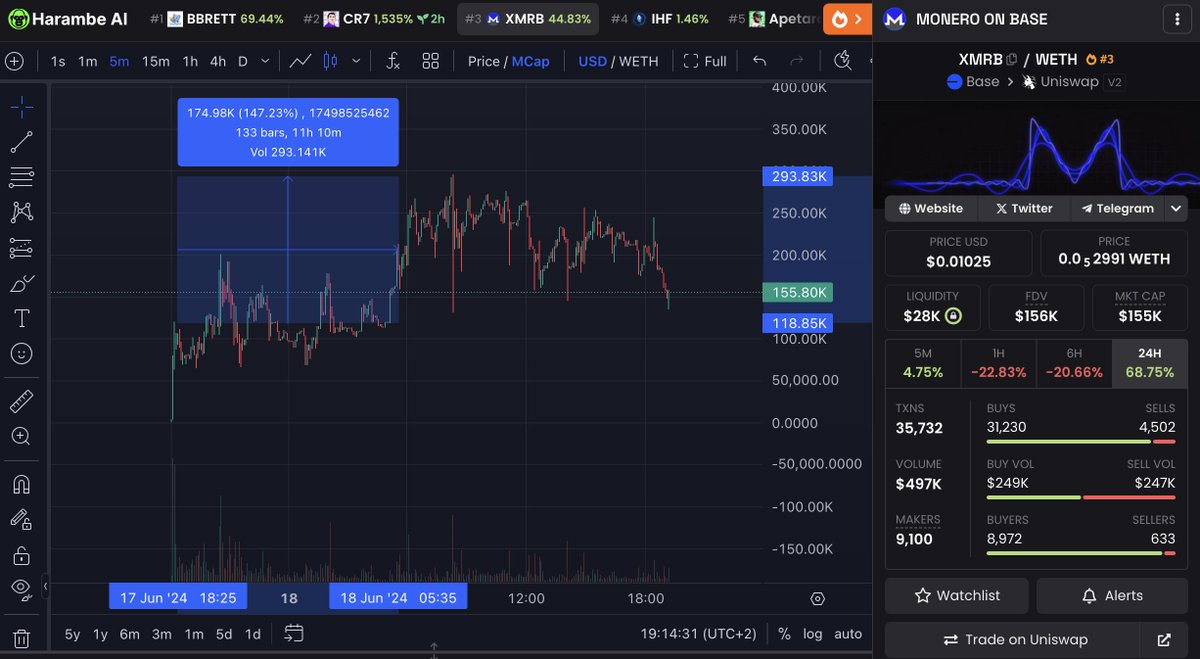Expand more social links chevron
The image size is (1200, 659).
tap(1176, 209)
